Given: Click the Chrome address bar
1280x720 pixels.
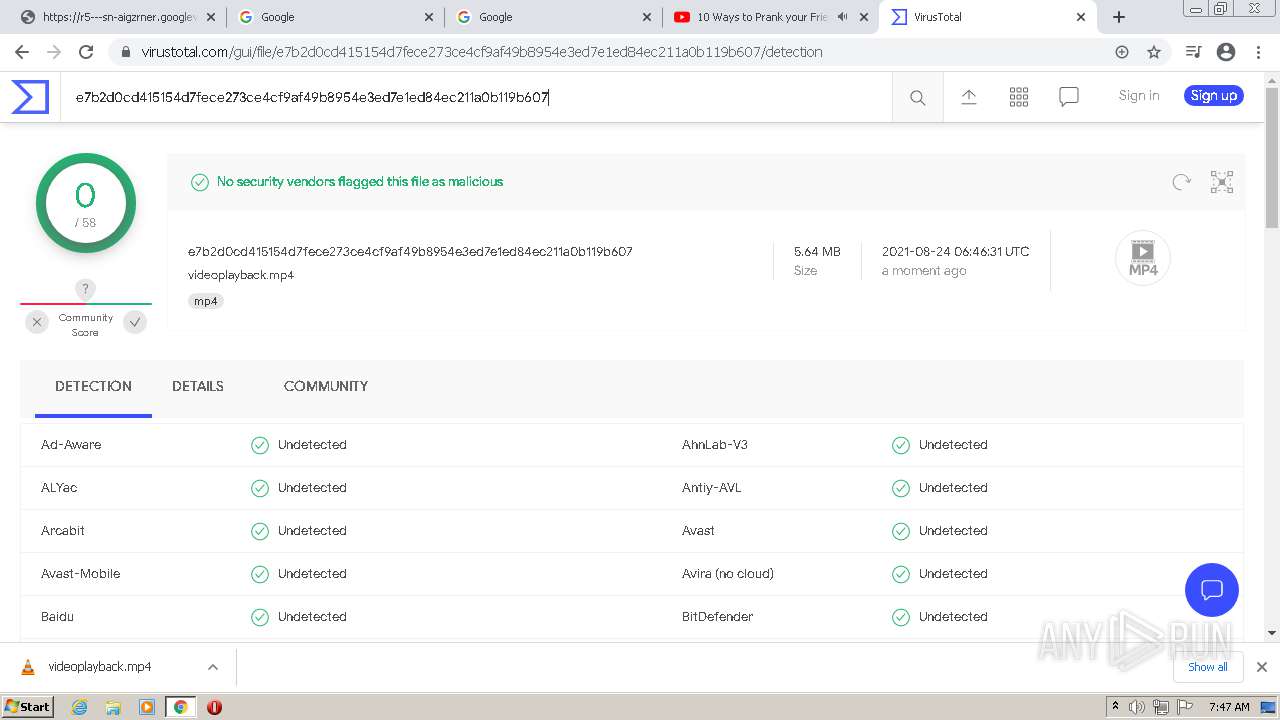Looking at the screenshot, I should (610, 52).
